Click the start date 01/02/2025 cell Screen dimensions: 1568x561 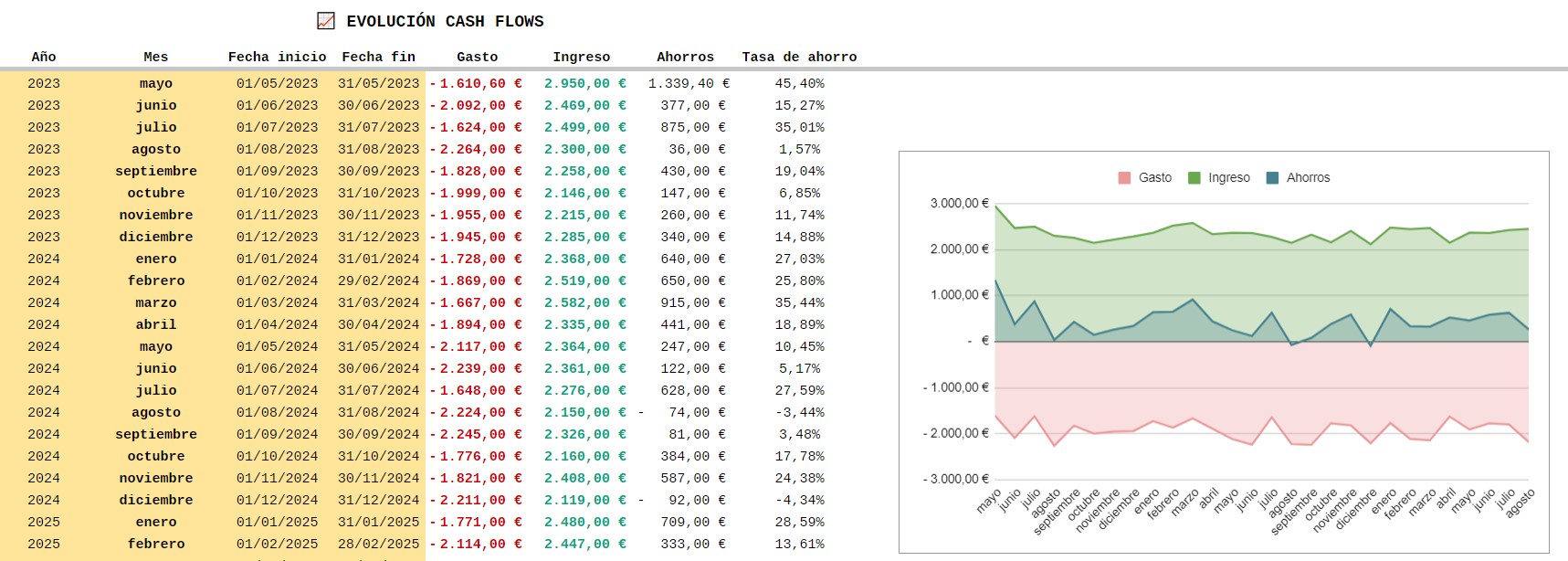pyautogui.click(x=277, y=544)
